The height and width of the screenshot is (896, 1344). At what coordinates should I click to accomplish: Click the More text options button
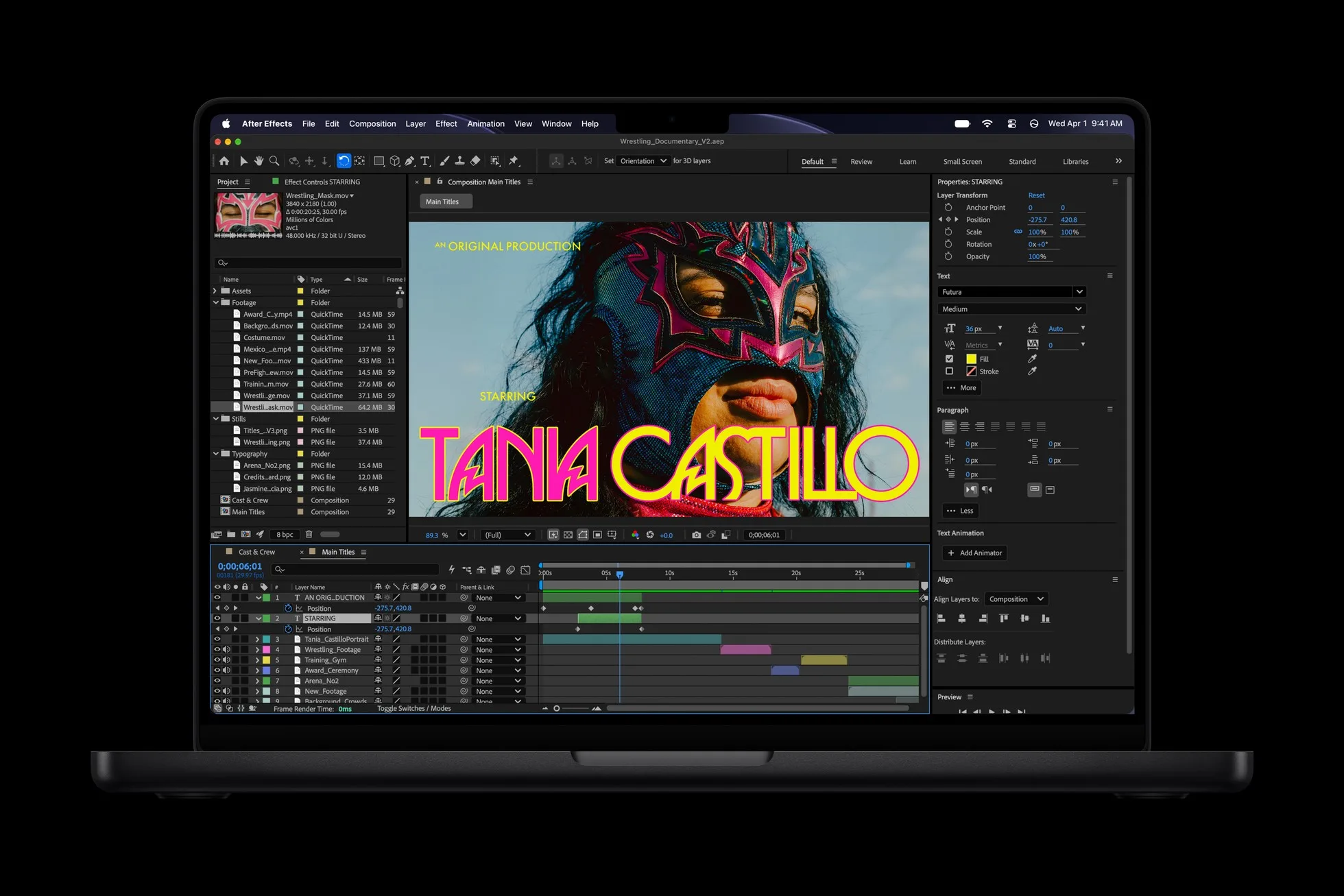point(961,387)
